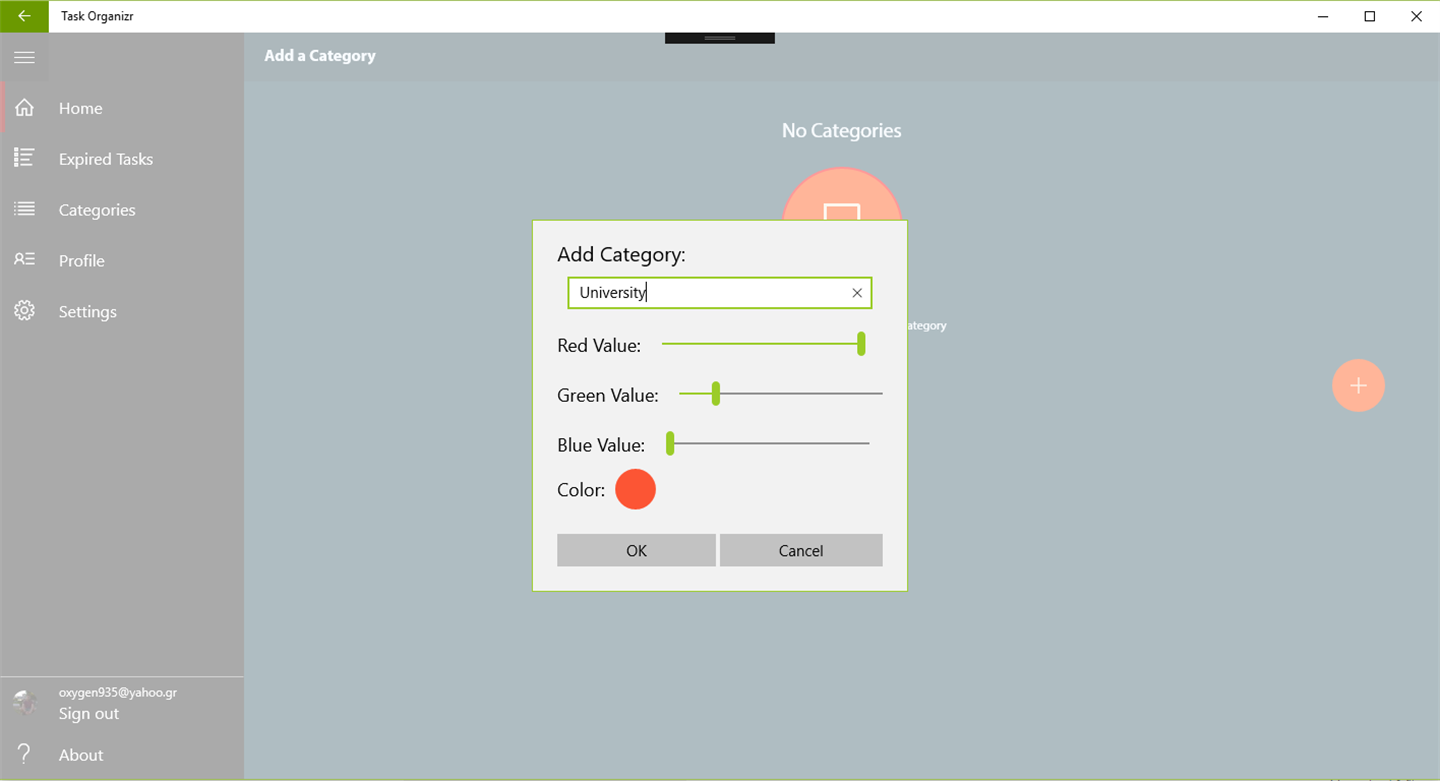The height and width of the screenshot is (781, 1440).
Task: Click the University category name field
Action: coord(719,293)
